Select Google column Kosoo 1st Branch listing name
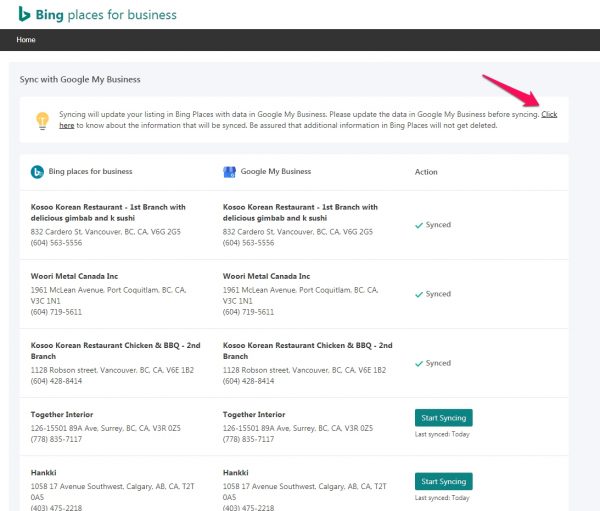 coord(300,212)
